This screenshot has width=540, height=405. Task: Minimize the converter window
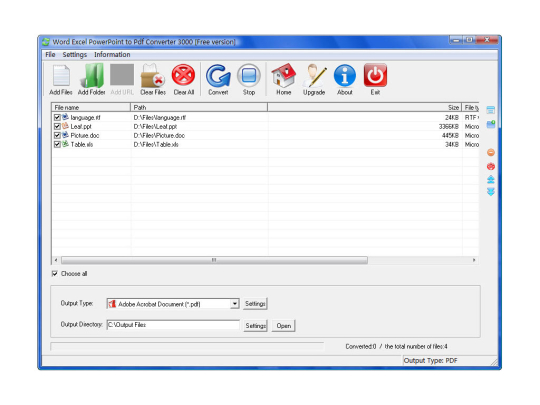point(456,40)
